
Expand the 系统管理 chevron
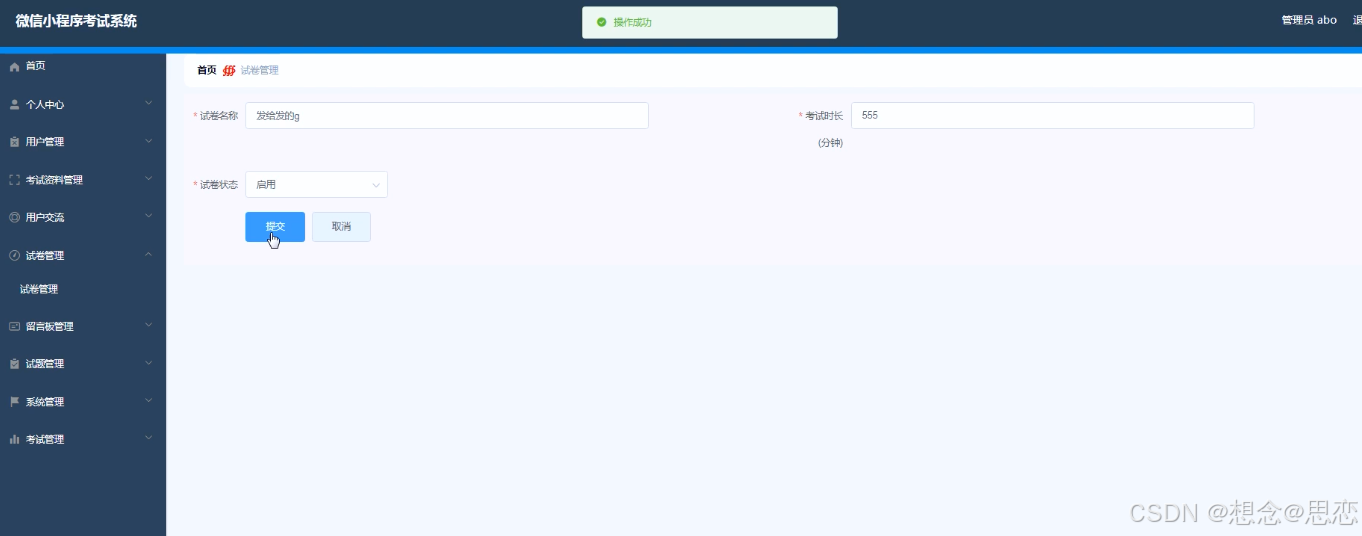point(148,401)
